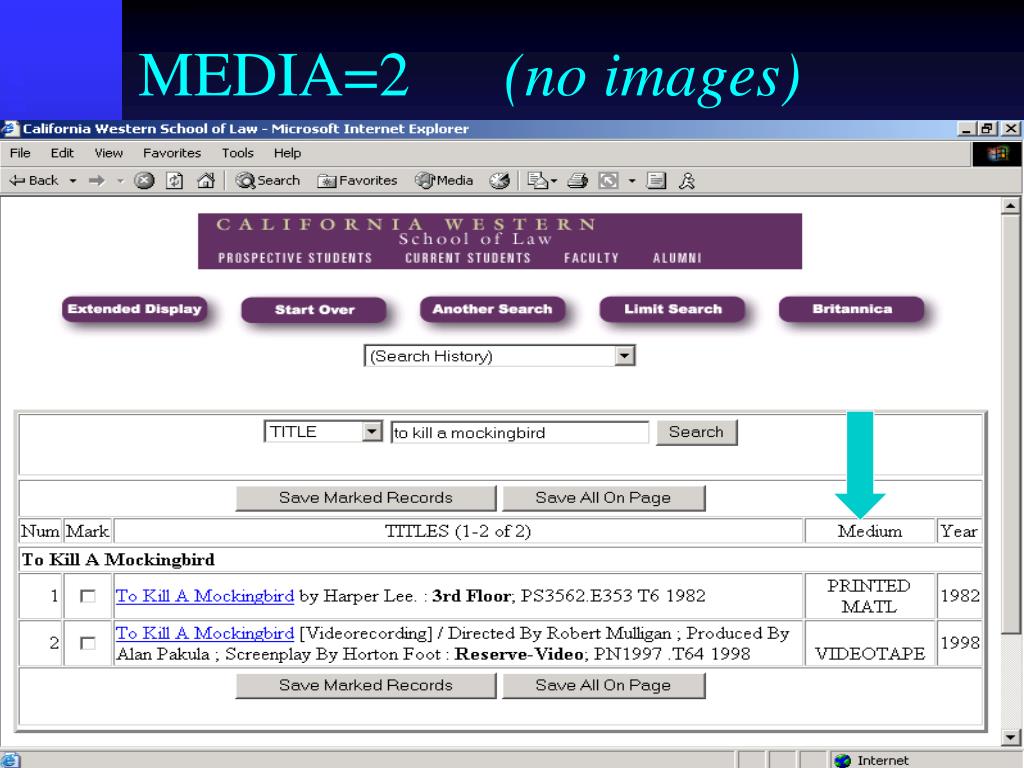This screenshot has height=768, width=1024.
Task: Click the vertical scrollbar thumb
Action: point(1010,424)
